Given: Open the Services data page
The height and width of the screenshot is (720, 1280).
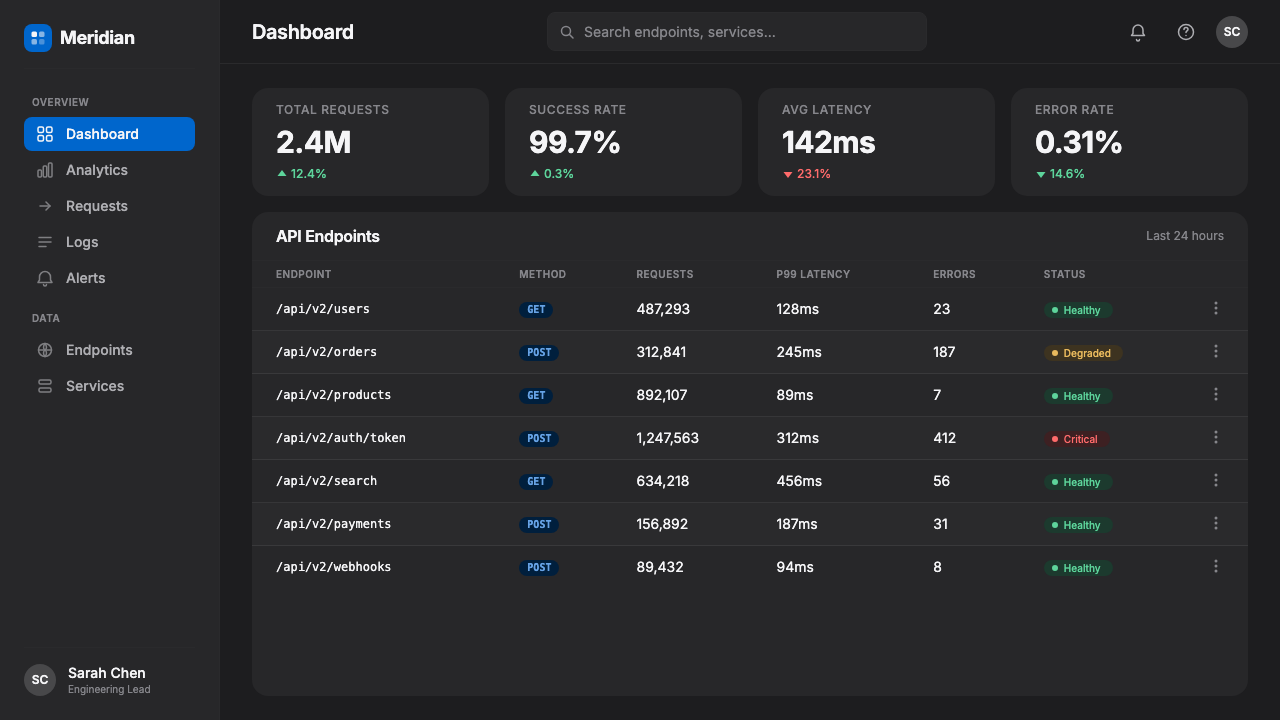Looking at the screenshot, I should pos(109,386).
